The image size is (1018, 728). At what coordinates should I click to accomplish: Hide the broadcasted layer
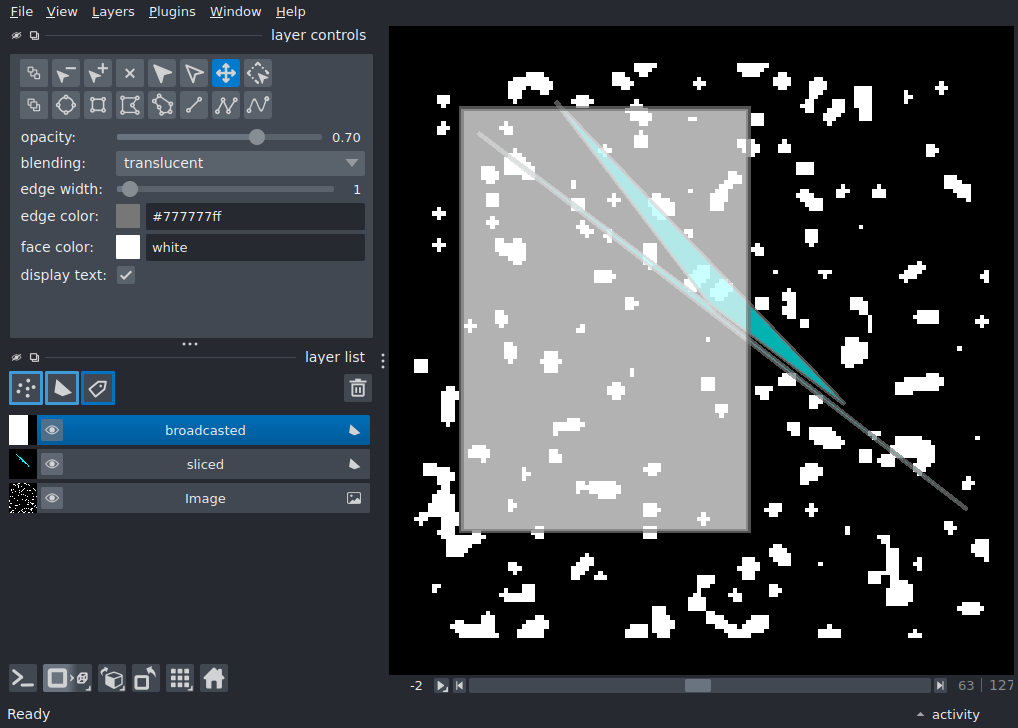coord(52,430)
